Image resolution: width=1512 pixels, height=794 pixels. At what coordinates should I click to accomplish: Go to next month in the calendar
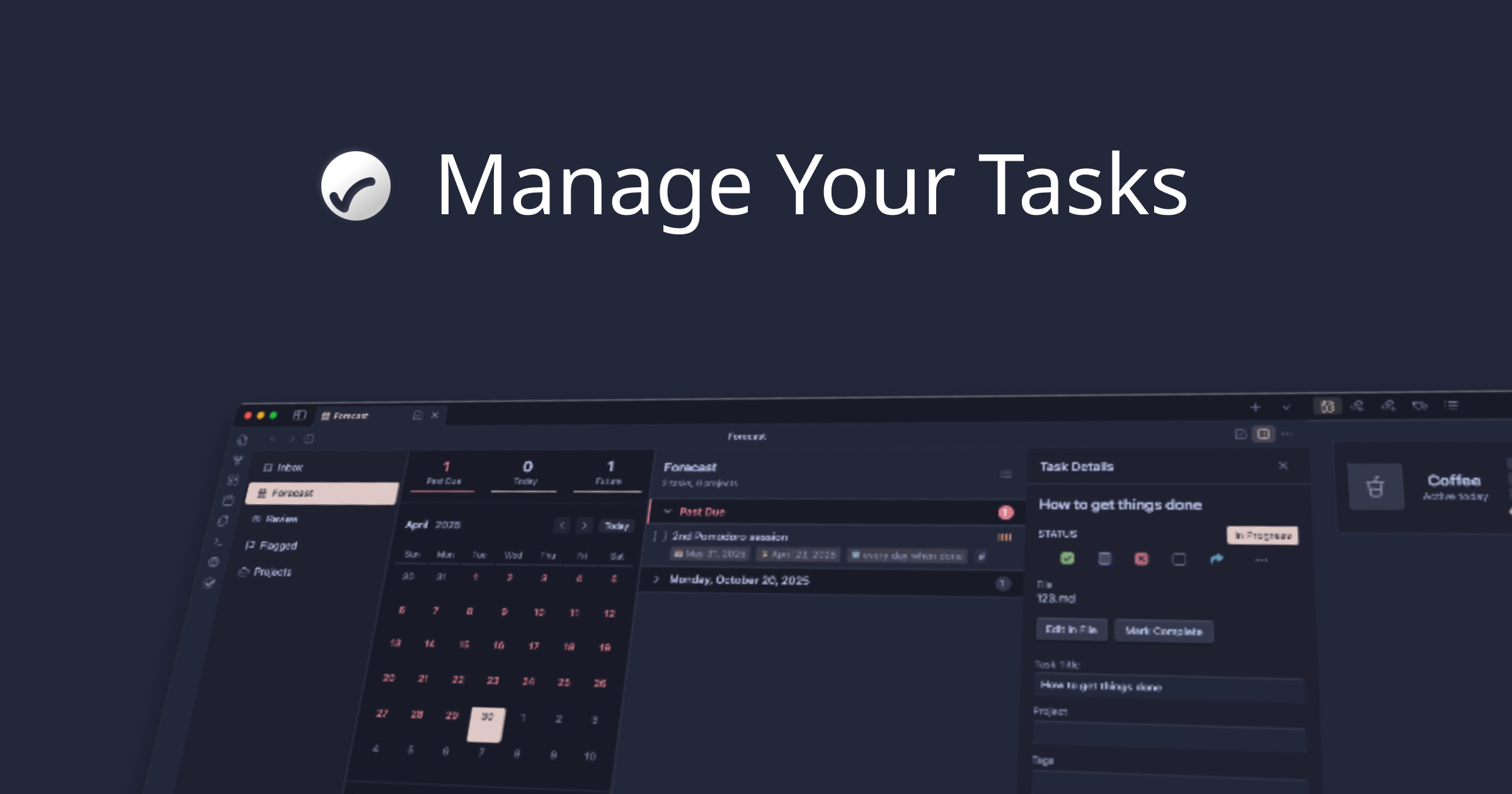tap(584, 525)
